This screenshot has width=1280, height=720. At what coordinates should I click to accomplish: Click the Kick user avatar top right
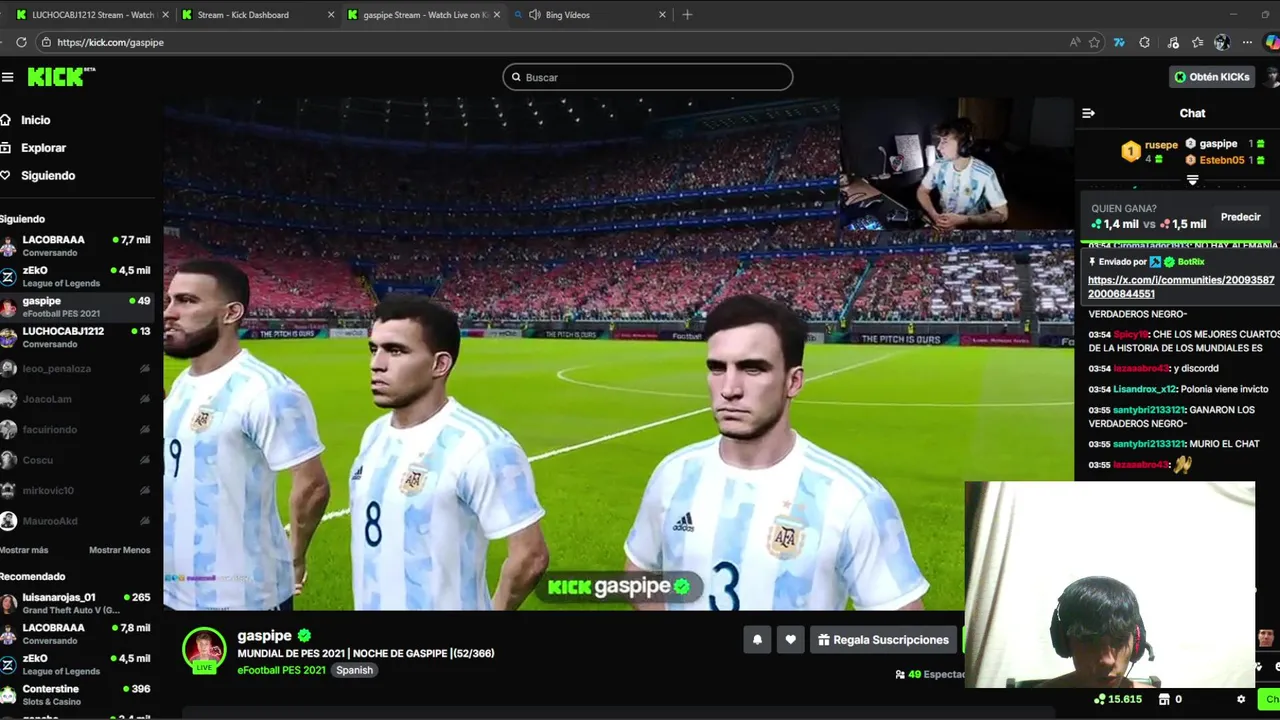pos(1272,77)
